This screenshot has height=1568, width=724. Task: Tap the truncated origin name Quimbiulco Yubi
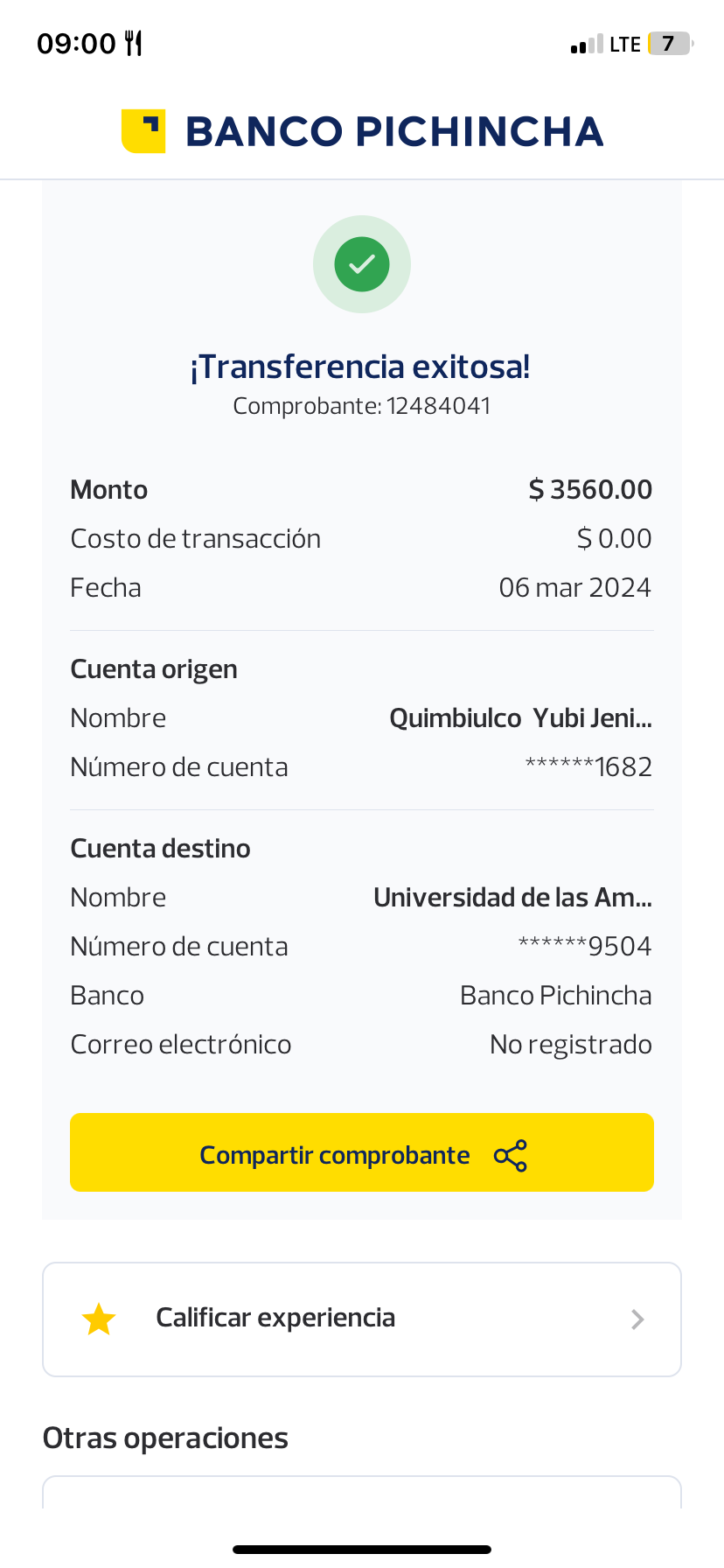[520, 718]
